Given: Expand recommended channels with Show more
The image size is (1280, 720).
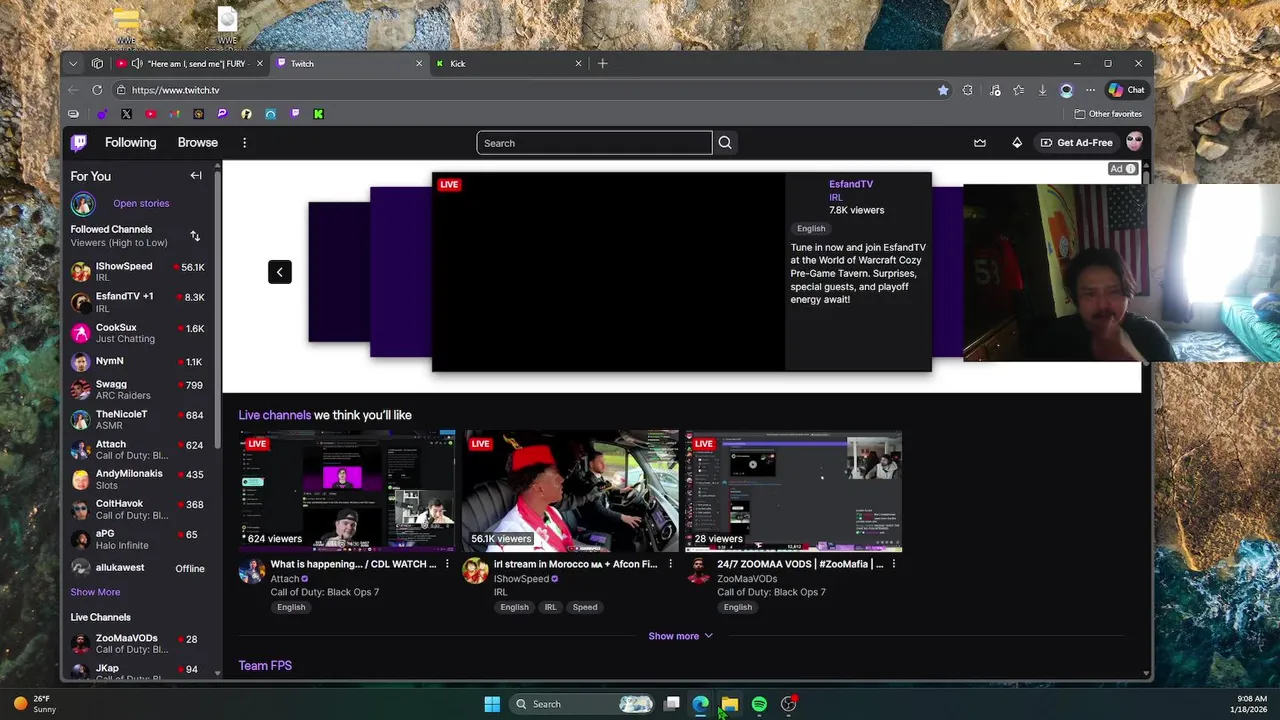Looking at the screenshot, I should point(681,636).
